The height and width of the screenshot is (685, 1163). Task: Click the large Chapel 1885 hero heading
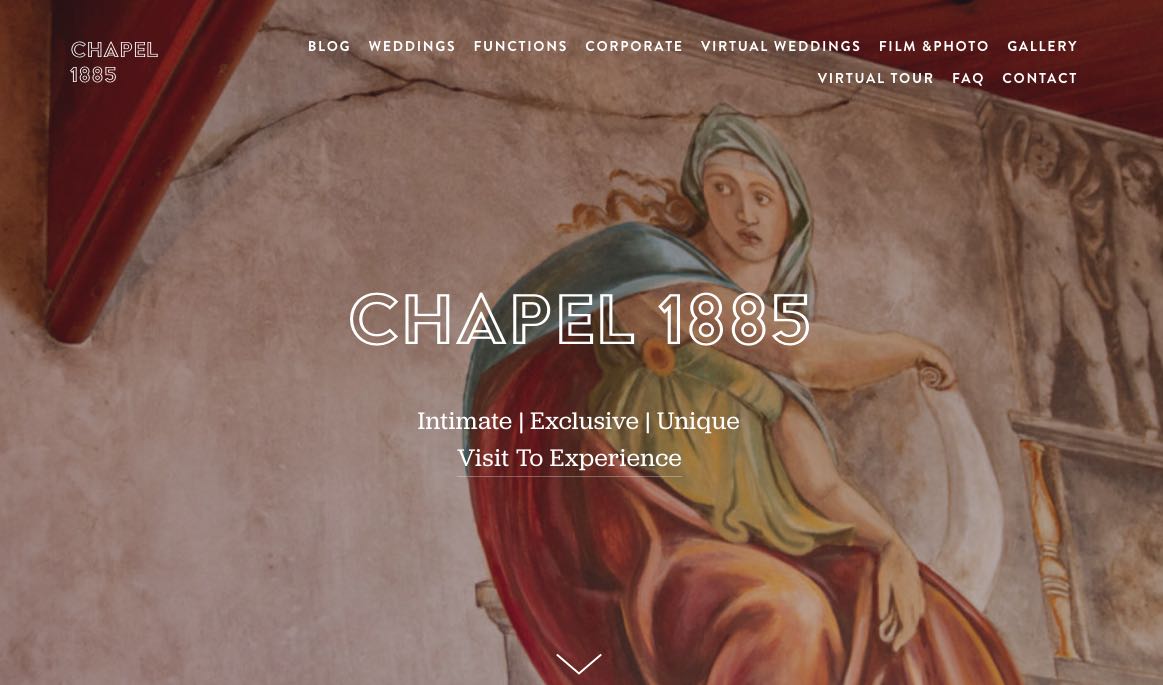tap(579, 319)
